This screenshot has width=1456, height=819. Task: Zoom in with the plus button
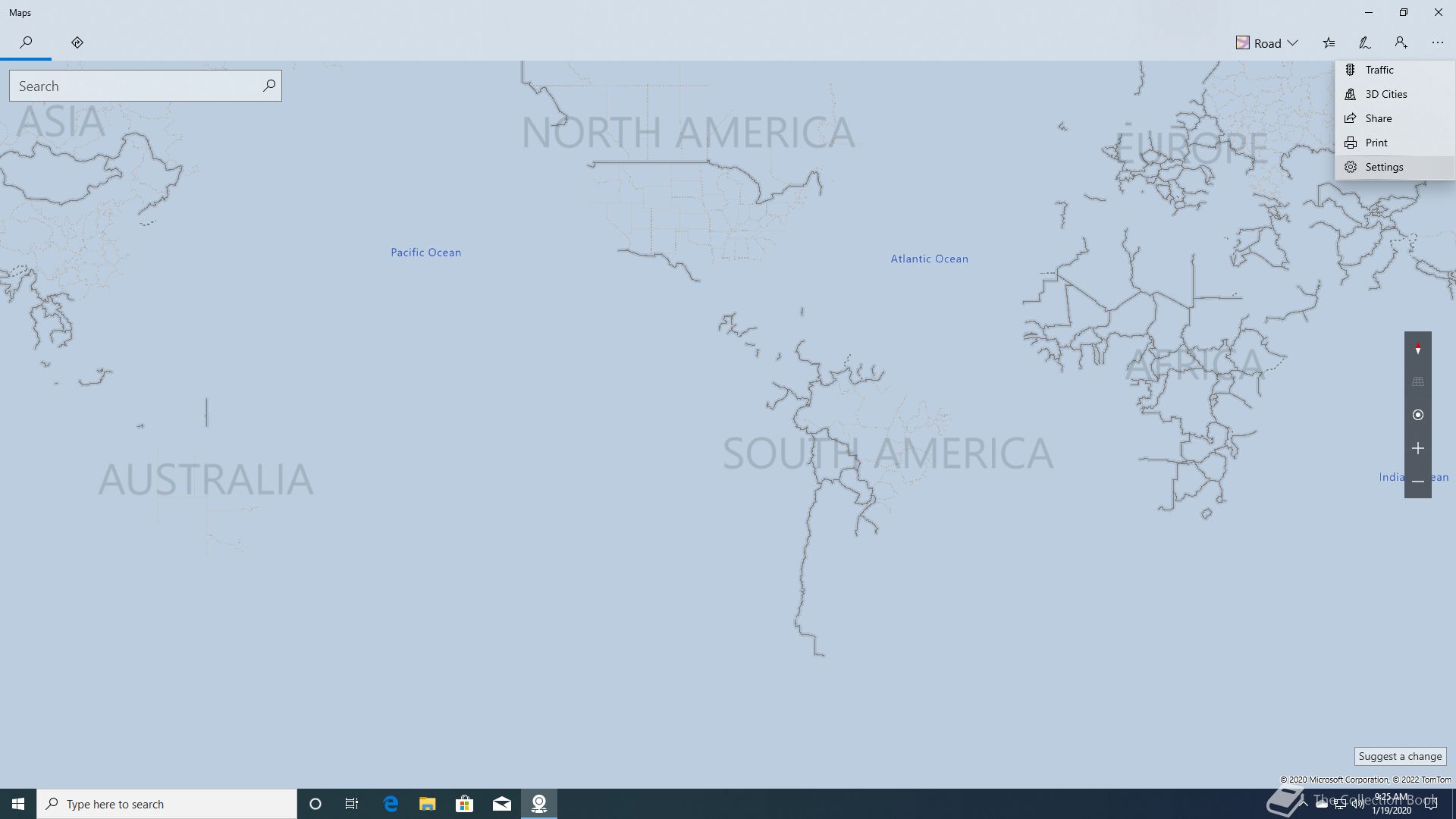(1417, 448)
